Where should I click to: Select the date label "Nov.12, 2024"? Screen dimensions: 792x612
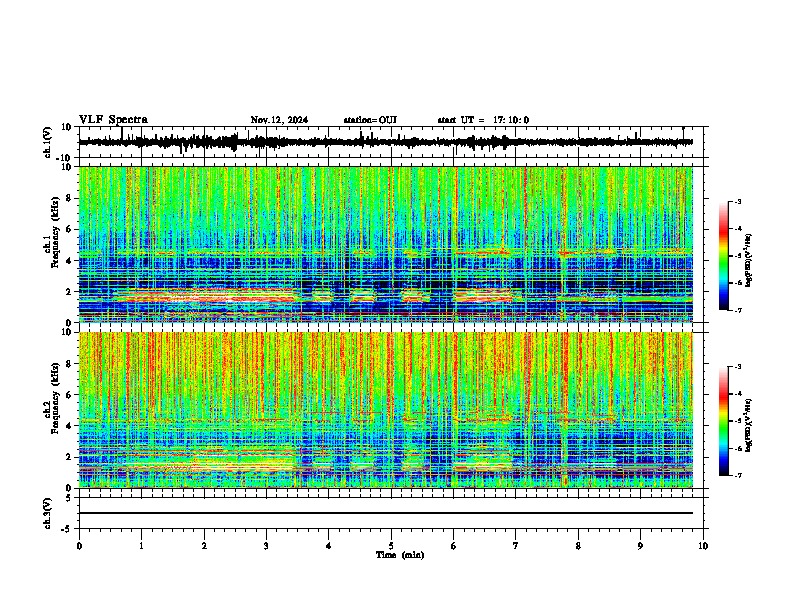(x=279, y=120)
